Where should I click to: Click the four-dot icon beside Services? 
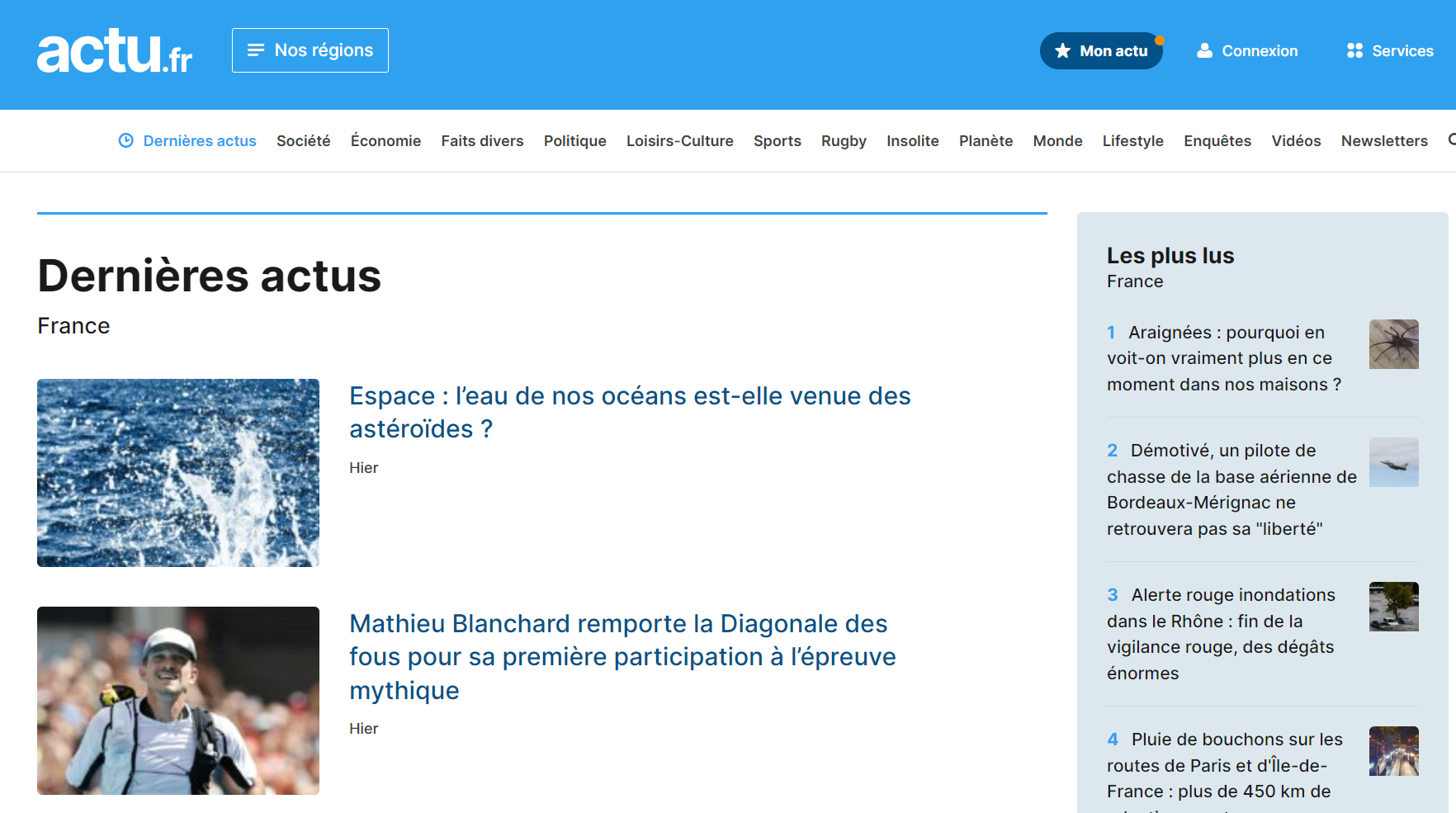click(x=1354, y=51)
